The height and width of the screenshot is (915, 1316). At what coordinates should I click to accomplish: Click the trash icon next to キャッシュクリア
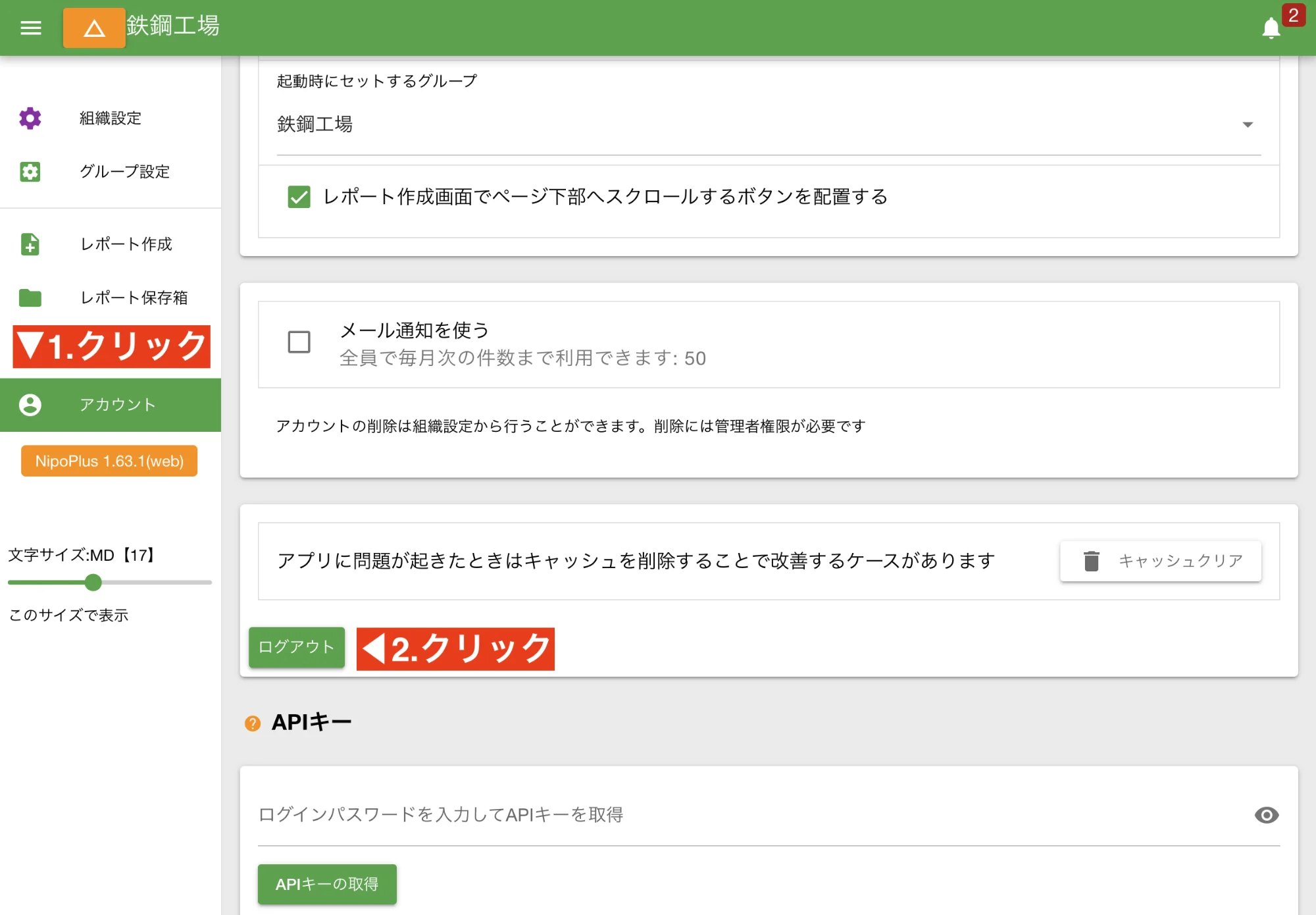[1092, 560]
